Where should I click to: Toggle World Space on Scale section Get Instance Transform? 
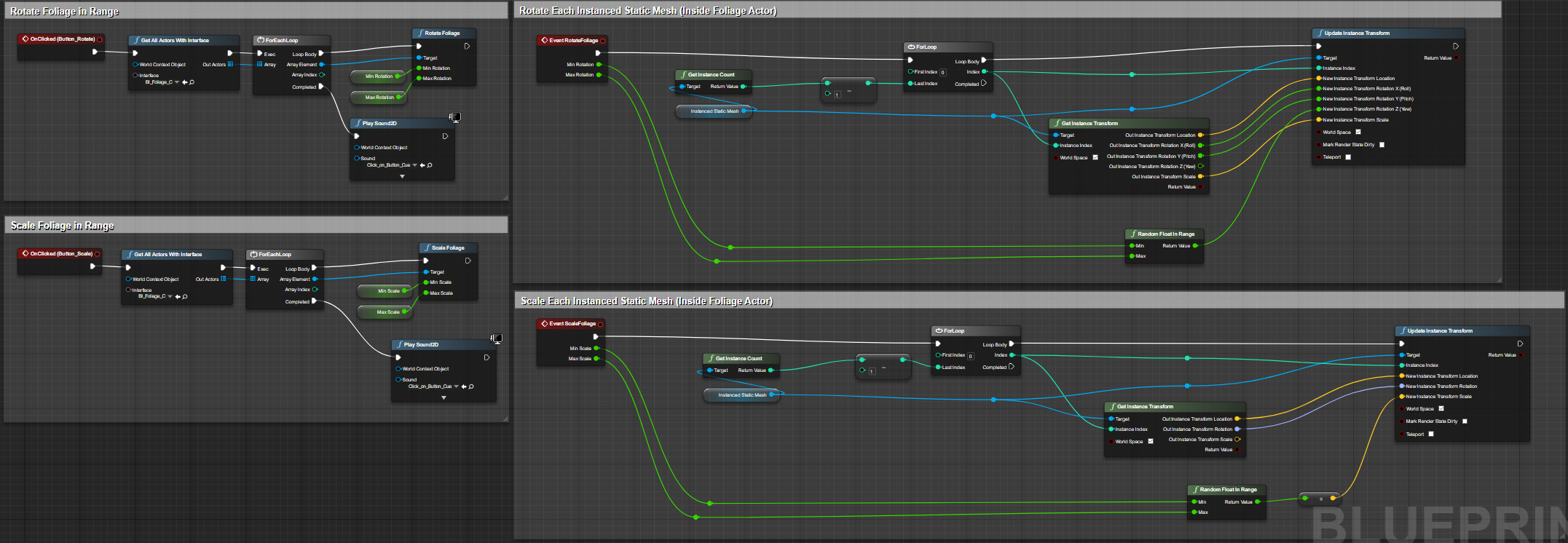(x=1150, y=441)
